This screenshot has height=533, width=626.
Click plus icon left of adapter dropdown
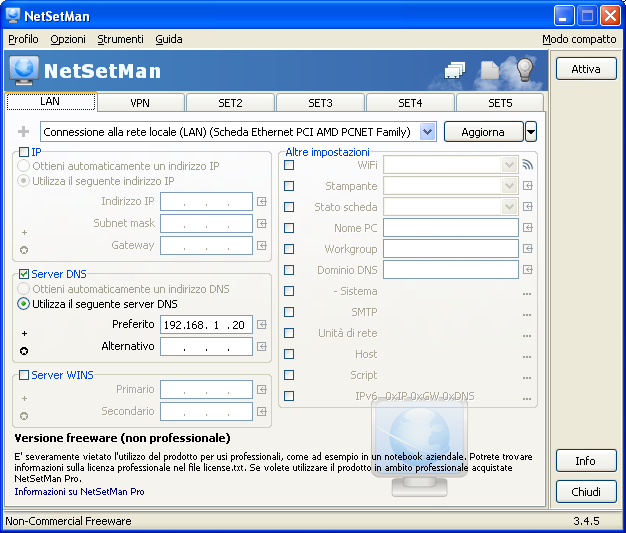24,131
